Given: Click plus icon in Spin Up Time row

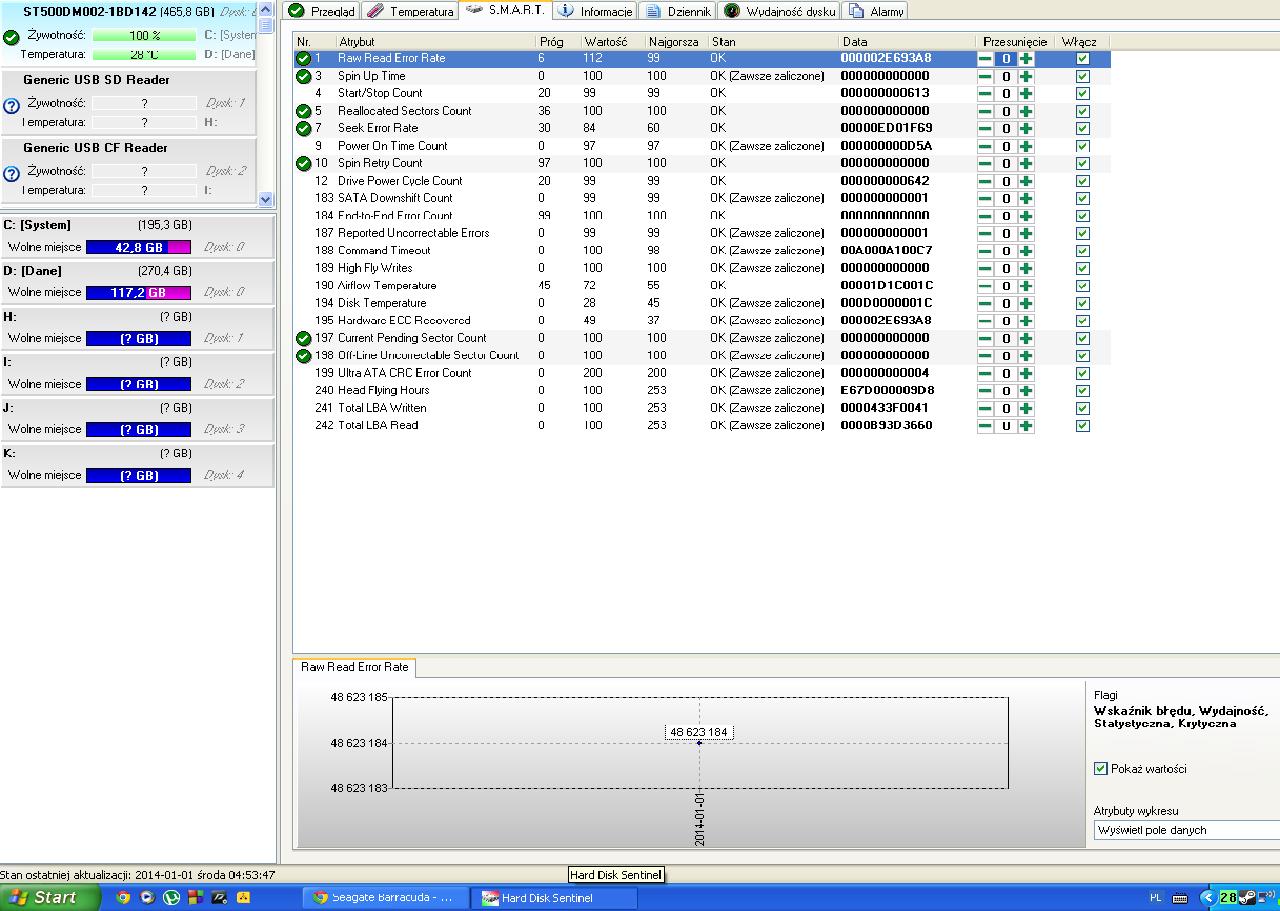Looking at the screenshot, I should [x=1026, y=76].
